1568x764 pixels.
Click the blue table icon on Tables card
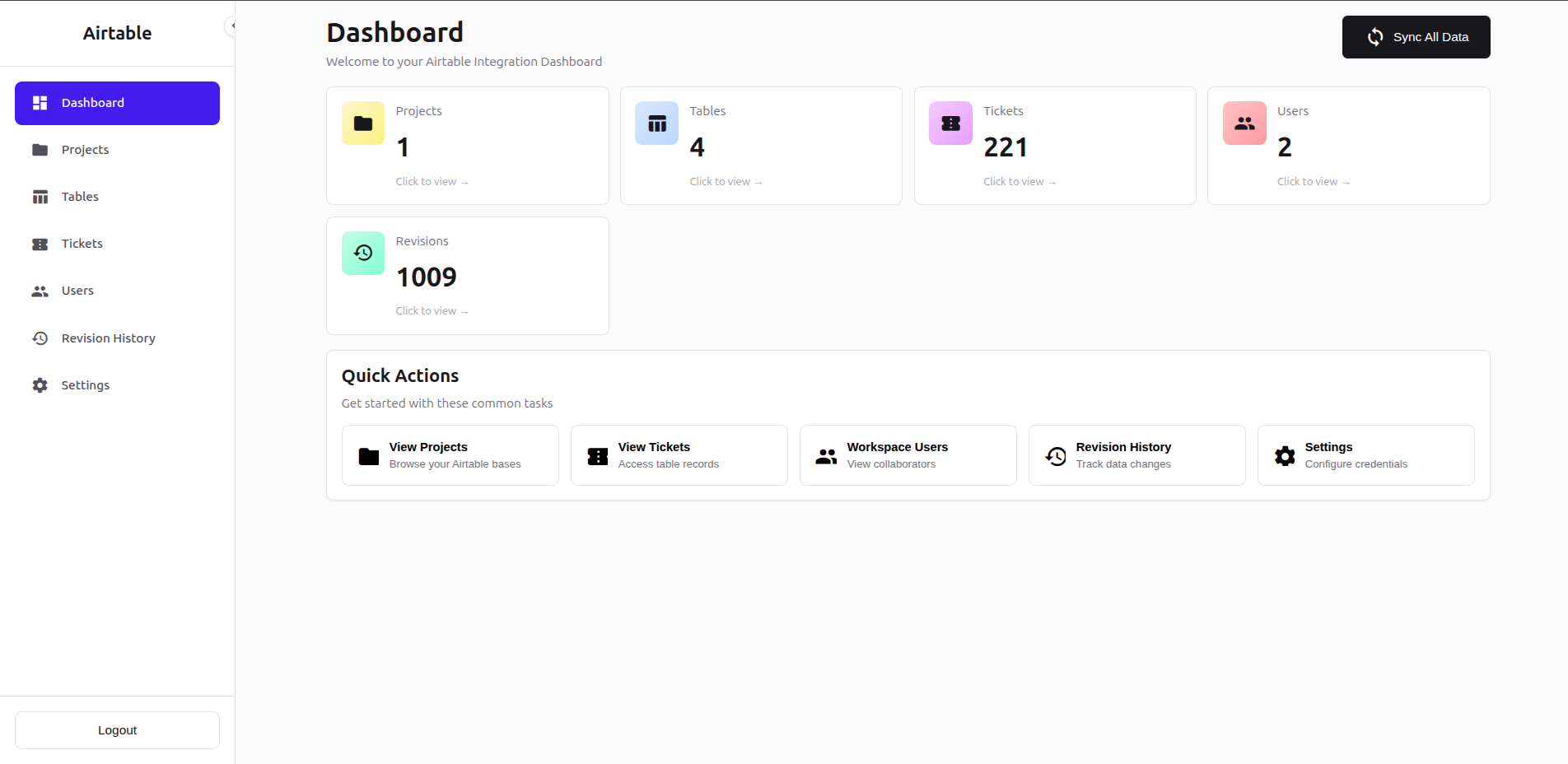tap(656, 123)
